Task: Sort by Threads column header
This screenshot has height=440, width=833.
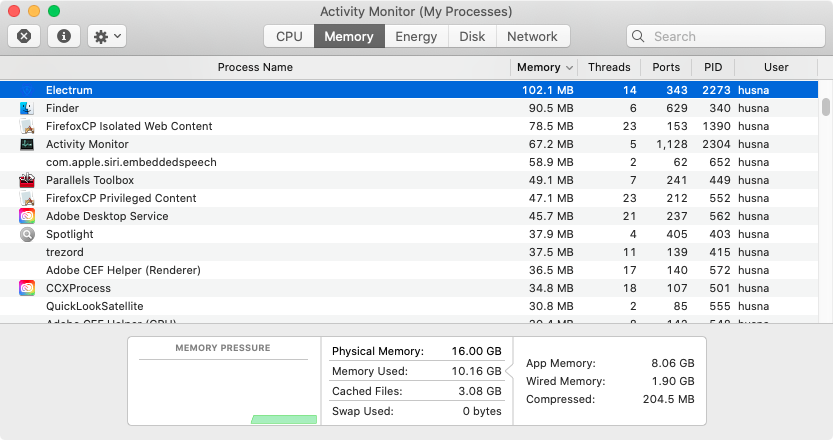Action: click(x=609, y=67)
